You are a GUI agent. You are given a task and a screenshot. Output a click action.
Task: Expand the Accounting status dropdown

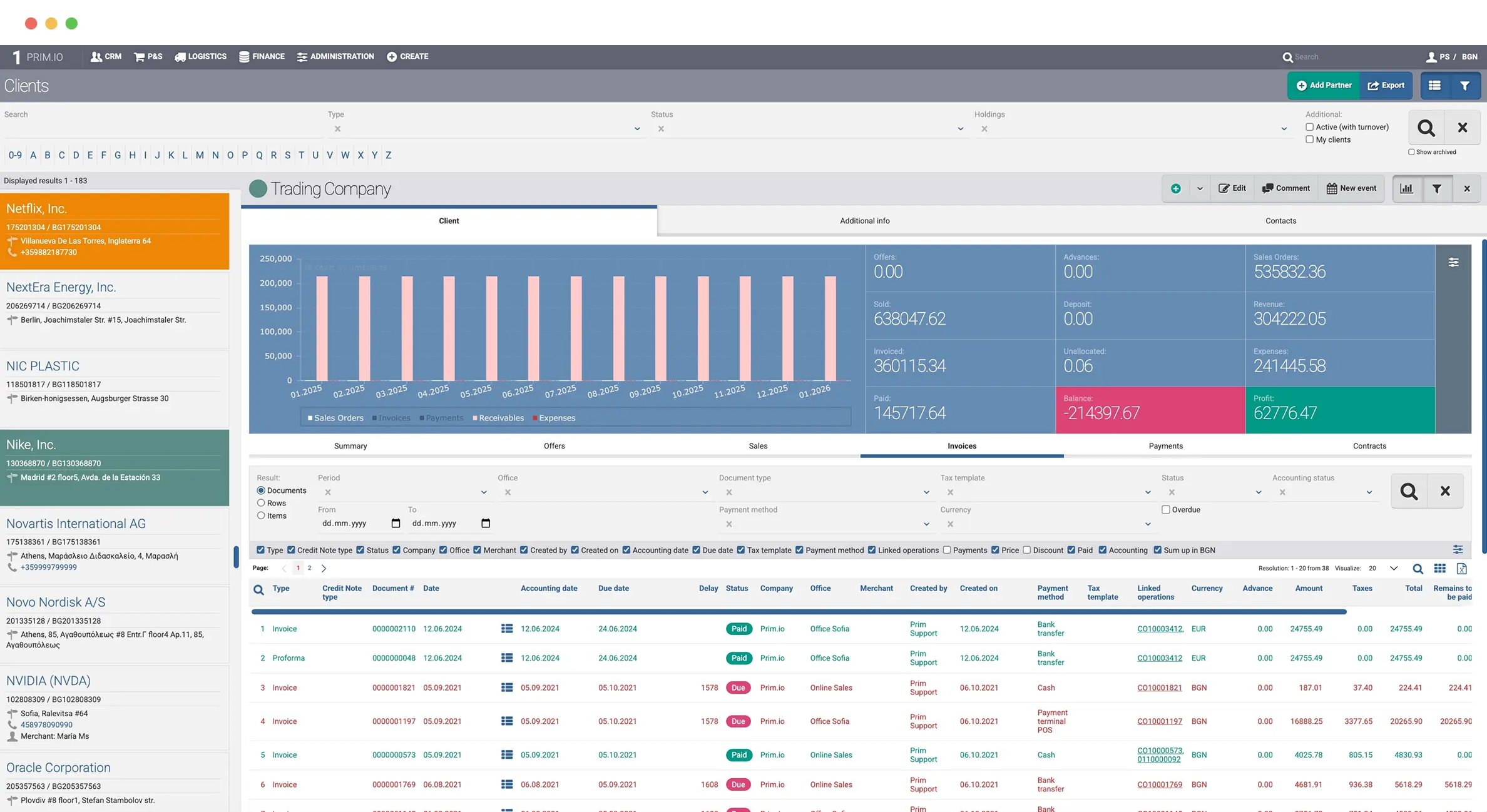coord(1369,492)
